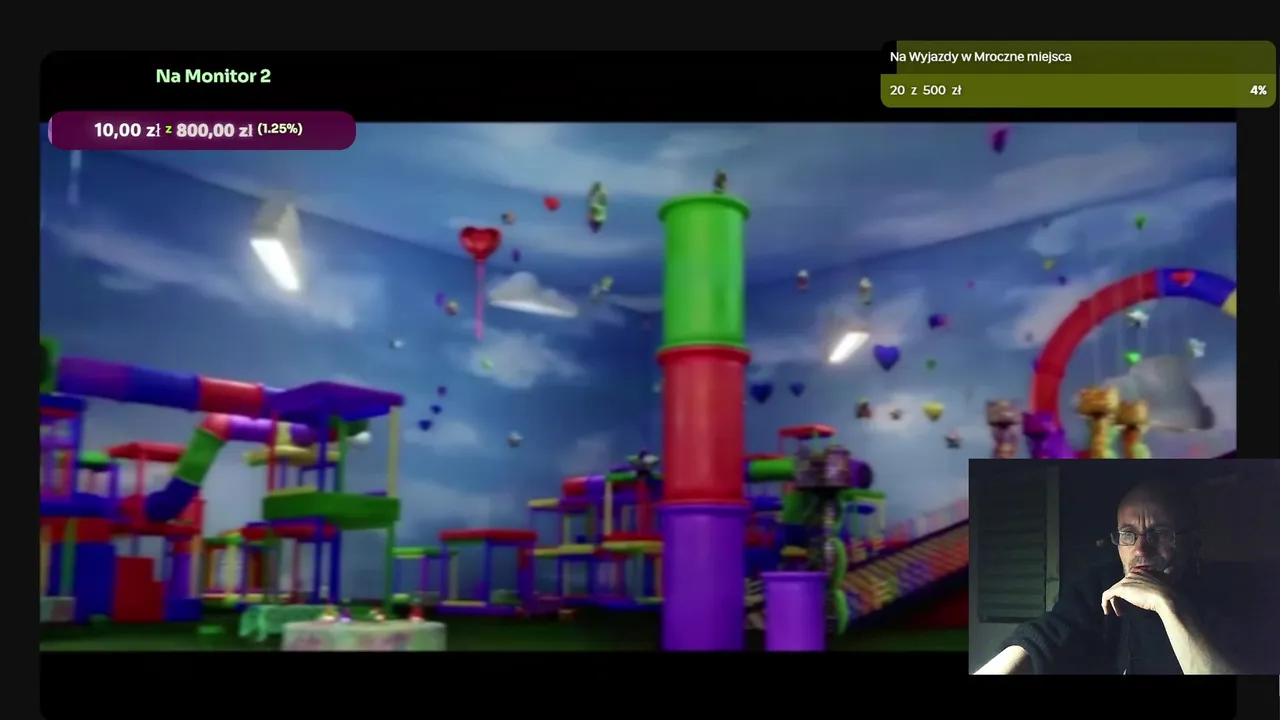
Task: Click the 'Na Monitor 2' goal title
Action: click(213, 76)
